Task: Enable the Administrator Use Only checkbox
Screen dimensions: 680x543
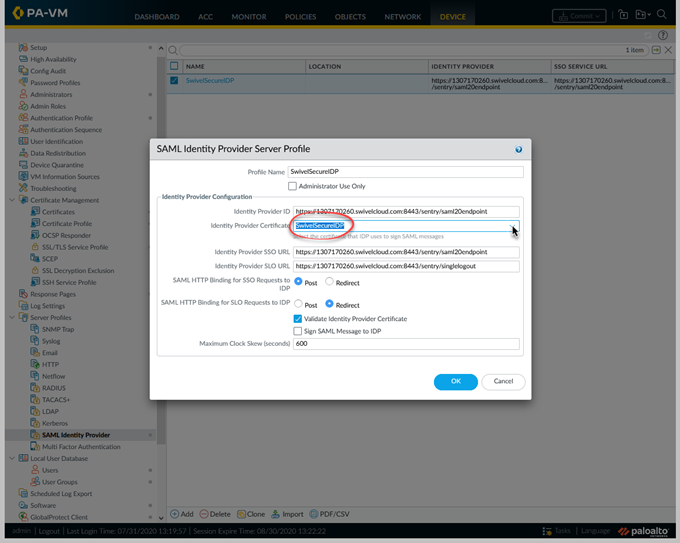Action: tap(293, 186)
